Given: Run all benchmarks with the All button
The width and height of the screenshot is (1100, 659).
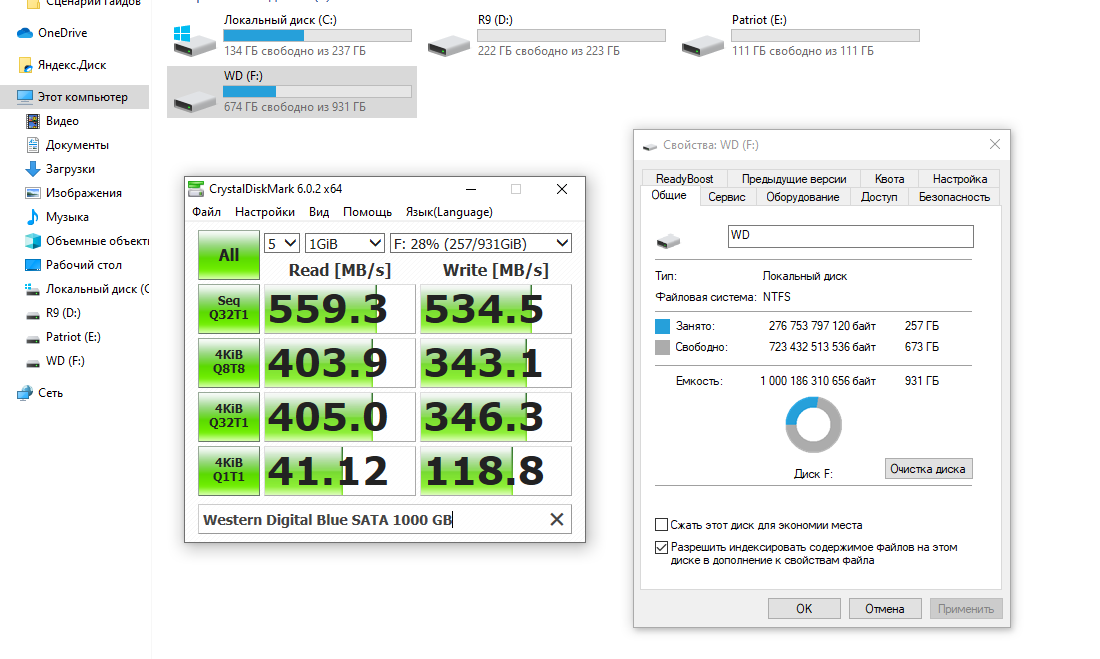Looking at the screenshot, I should [229, 255].
